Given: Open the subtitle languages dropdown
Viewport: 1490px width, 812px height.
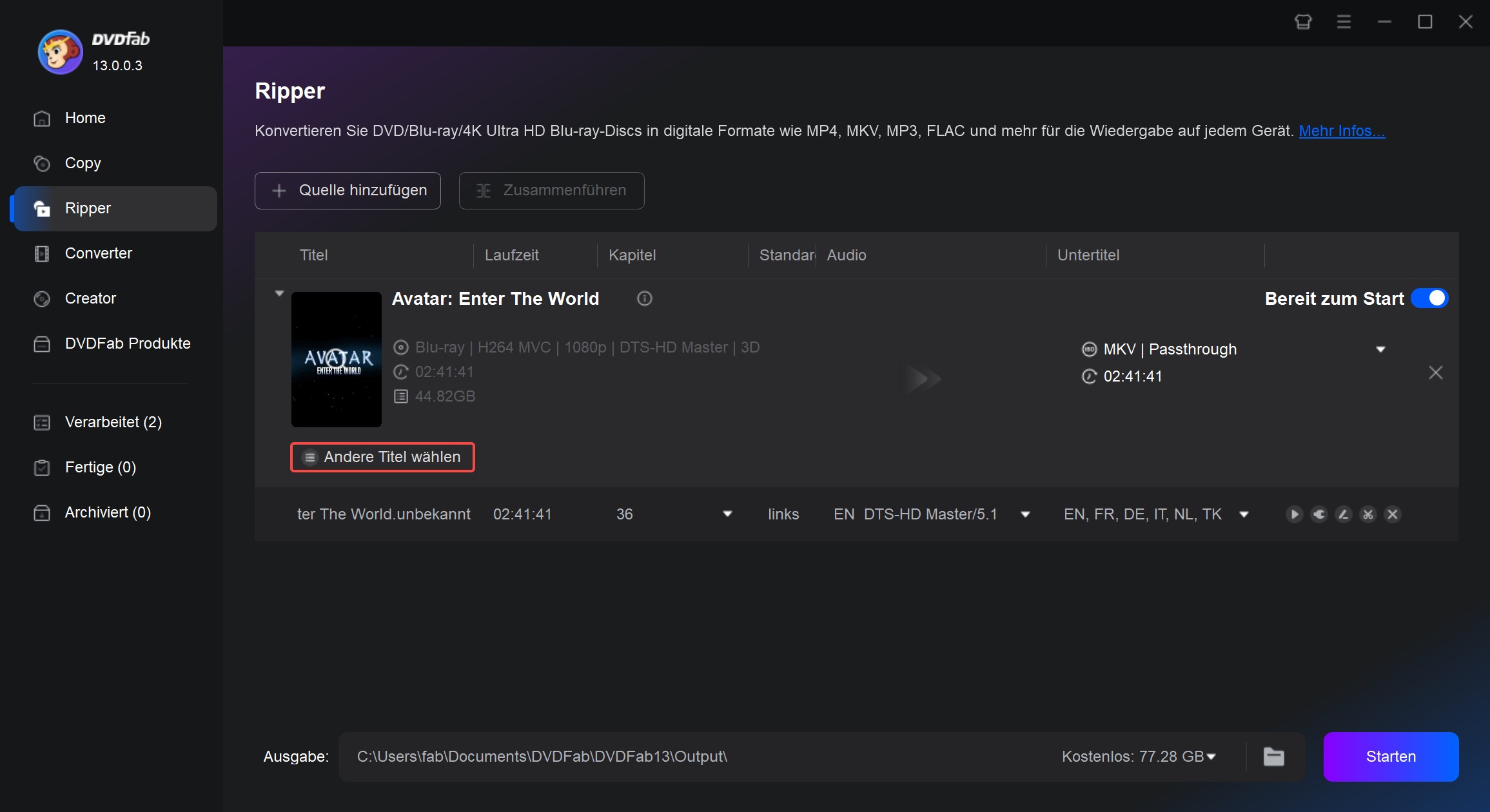Looking at the screenshot, I should 1244,514.
